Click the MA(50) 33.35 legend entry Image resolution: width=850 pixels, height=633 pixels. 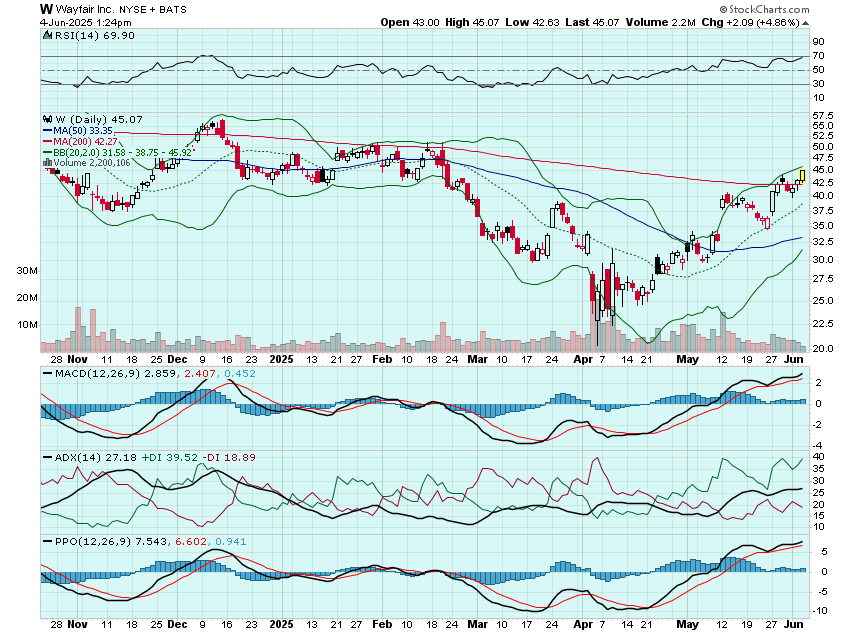(x=83, y=131)
